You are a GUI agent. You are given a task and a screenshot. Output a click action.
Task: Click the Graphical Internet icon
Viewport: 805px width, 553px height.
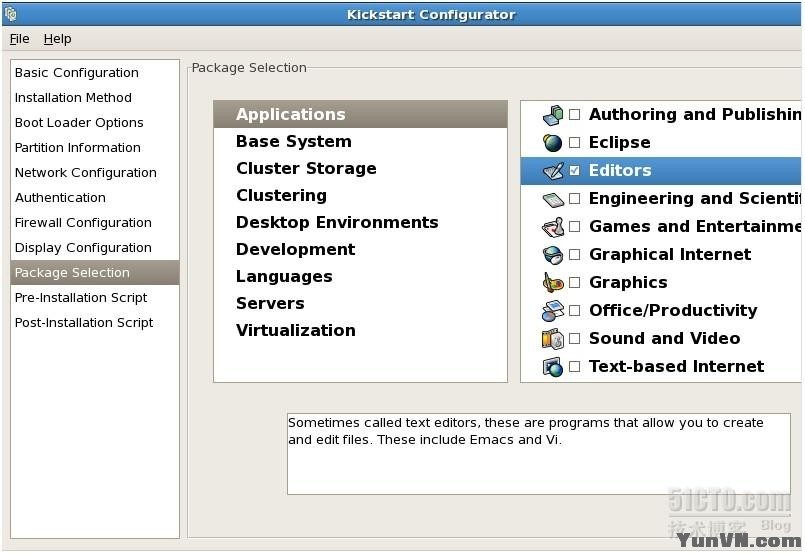(x=553, y=255)
